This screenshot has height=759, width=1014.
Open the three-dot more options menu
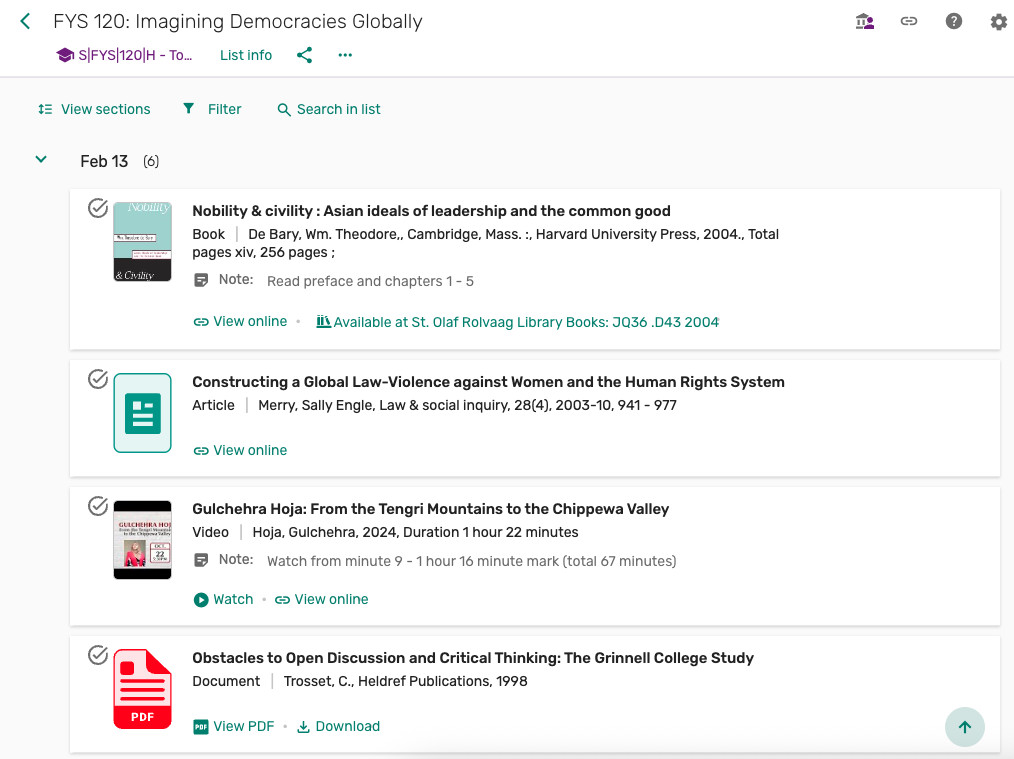[345, 55]
